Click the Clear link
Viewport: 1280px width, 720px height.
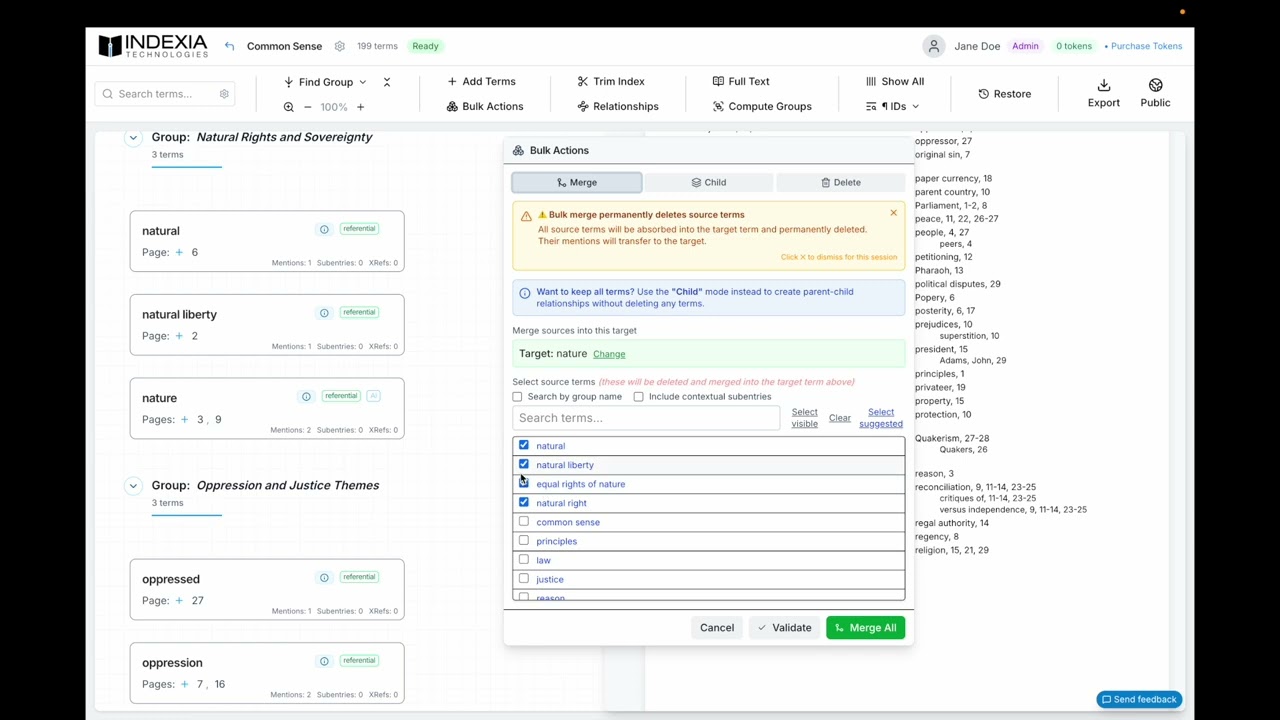[x=840, y=418]
